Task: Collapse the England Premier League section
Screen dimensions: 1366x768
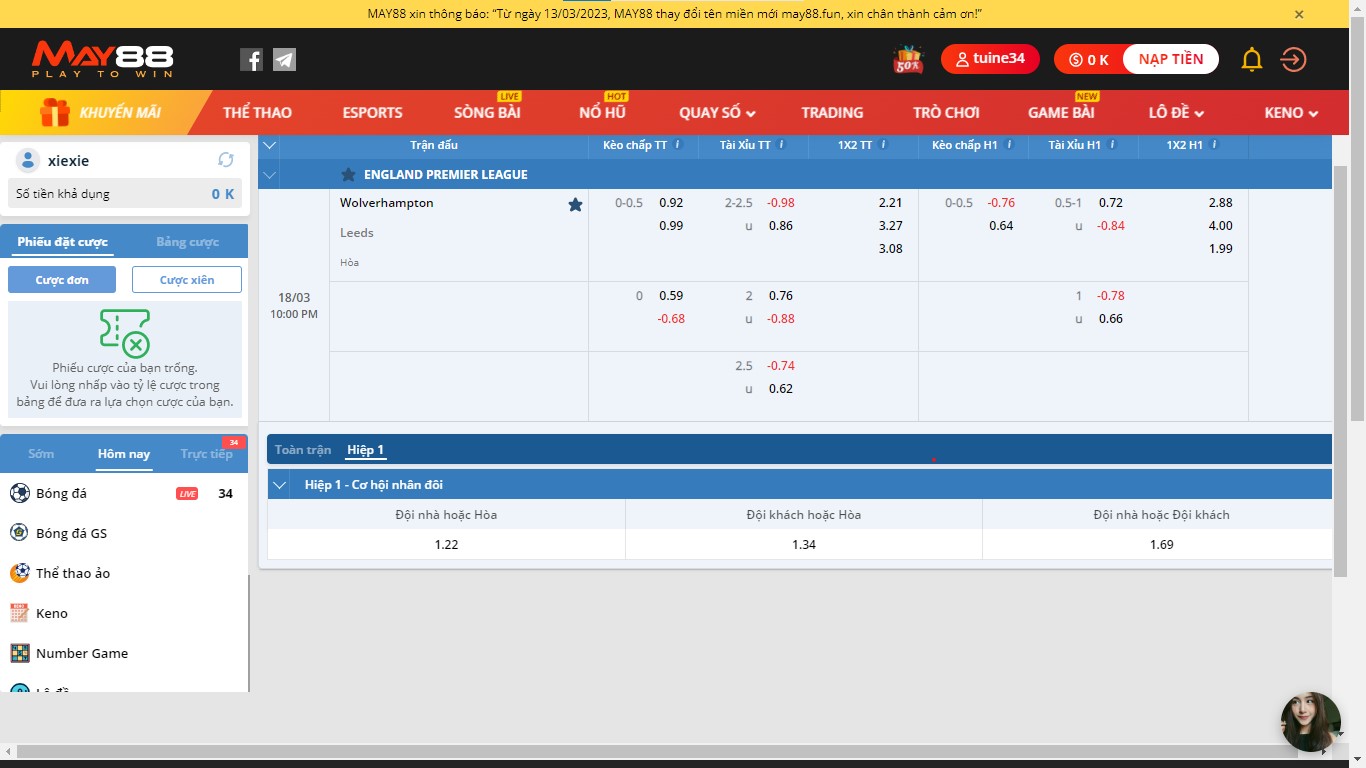Action: coord(268,174)
